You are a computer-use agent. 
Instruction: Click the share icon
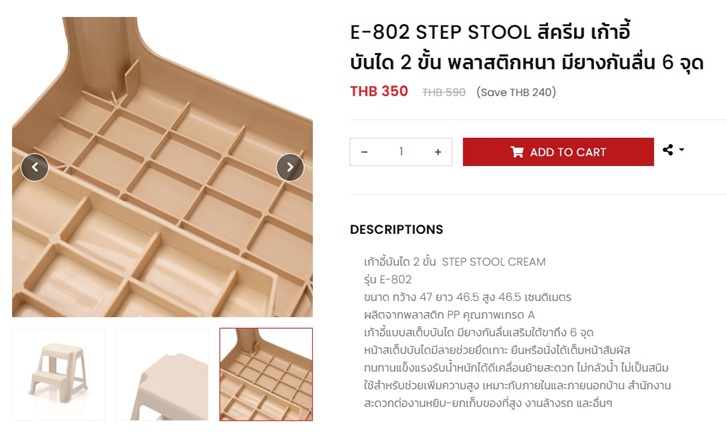pos(668,150)
